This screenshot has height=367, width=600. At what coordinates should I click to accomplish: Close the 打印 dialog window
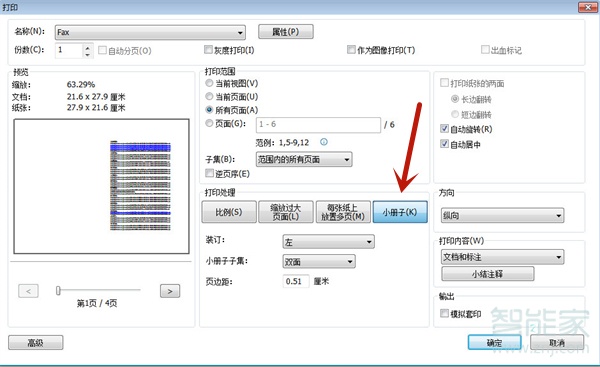click(587, 7)
